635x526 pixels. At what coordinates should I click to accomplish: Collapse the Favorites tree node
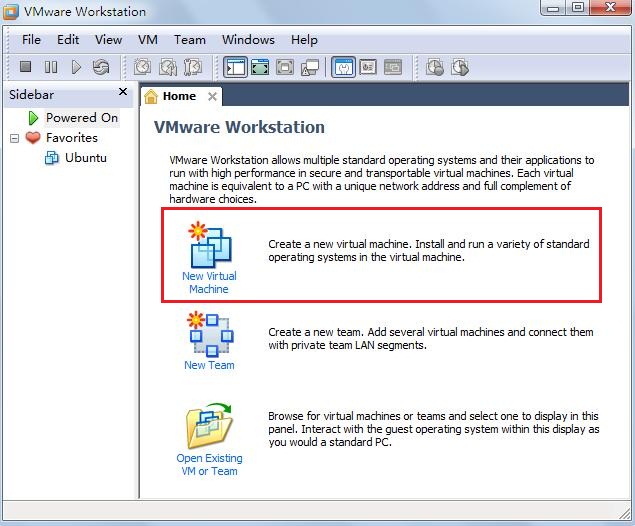pyautogui.click(x=14, y=138)
